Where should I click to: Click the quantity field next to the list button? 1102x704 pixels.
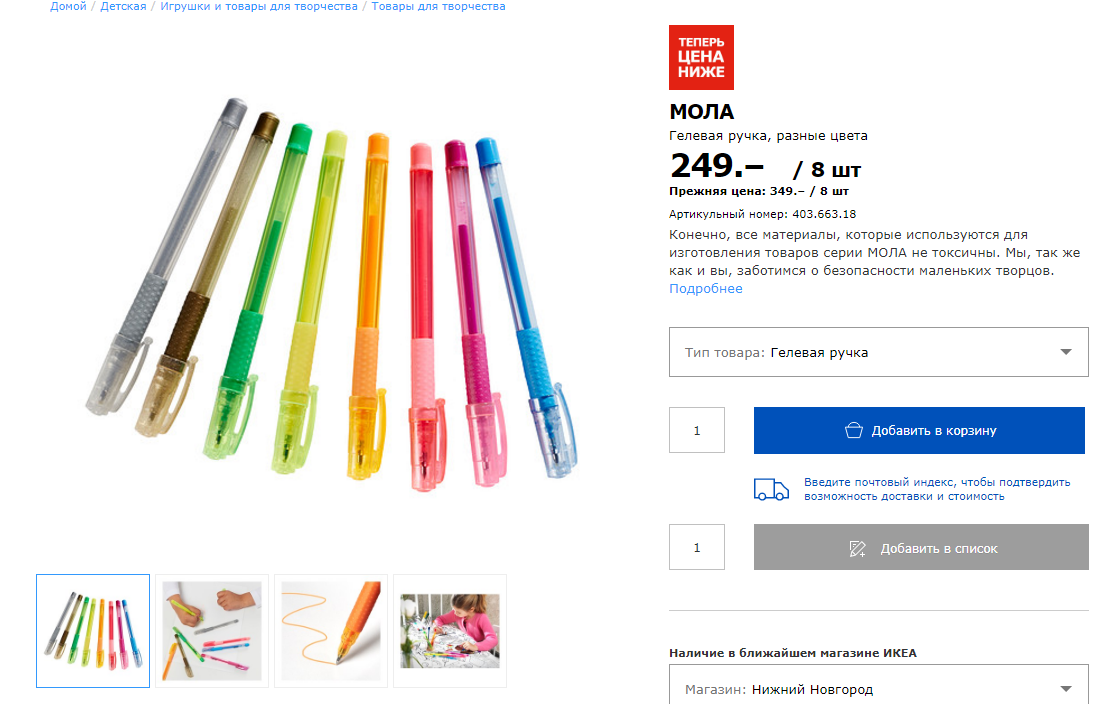coord(697,548)
